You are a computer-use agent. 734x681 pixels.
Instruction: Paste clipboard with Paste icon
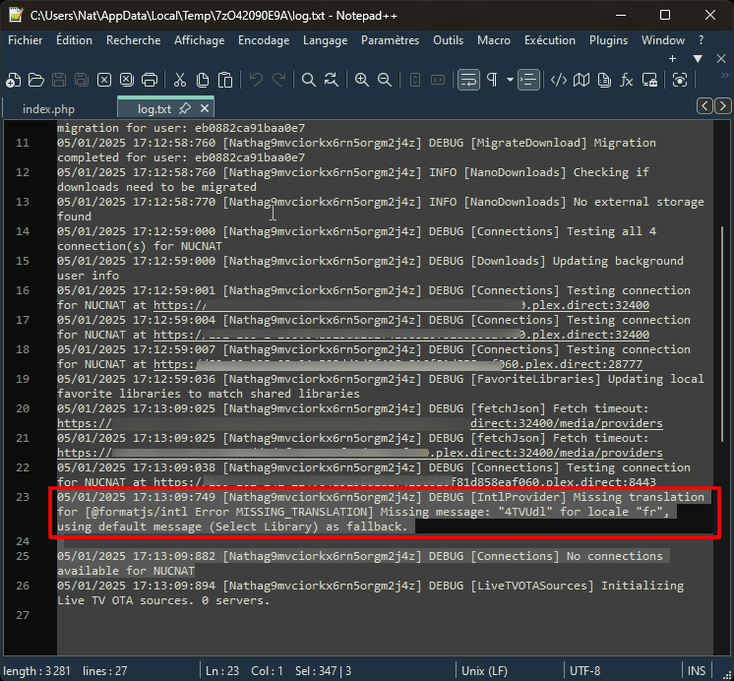(x=225, y=80)
